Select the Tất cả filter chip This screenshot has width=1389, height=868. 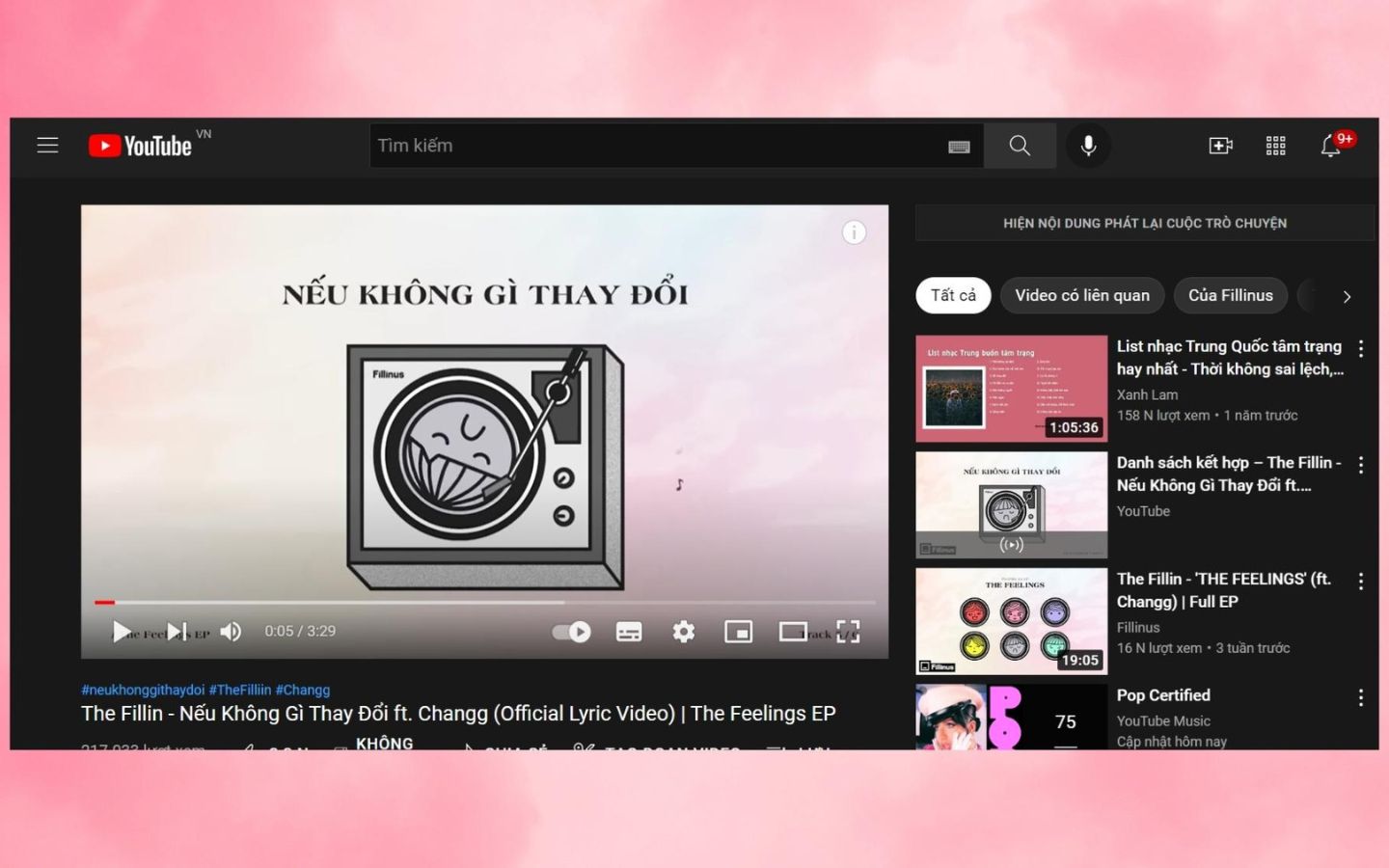tap(953, 295)
